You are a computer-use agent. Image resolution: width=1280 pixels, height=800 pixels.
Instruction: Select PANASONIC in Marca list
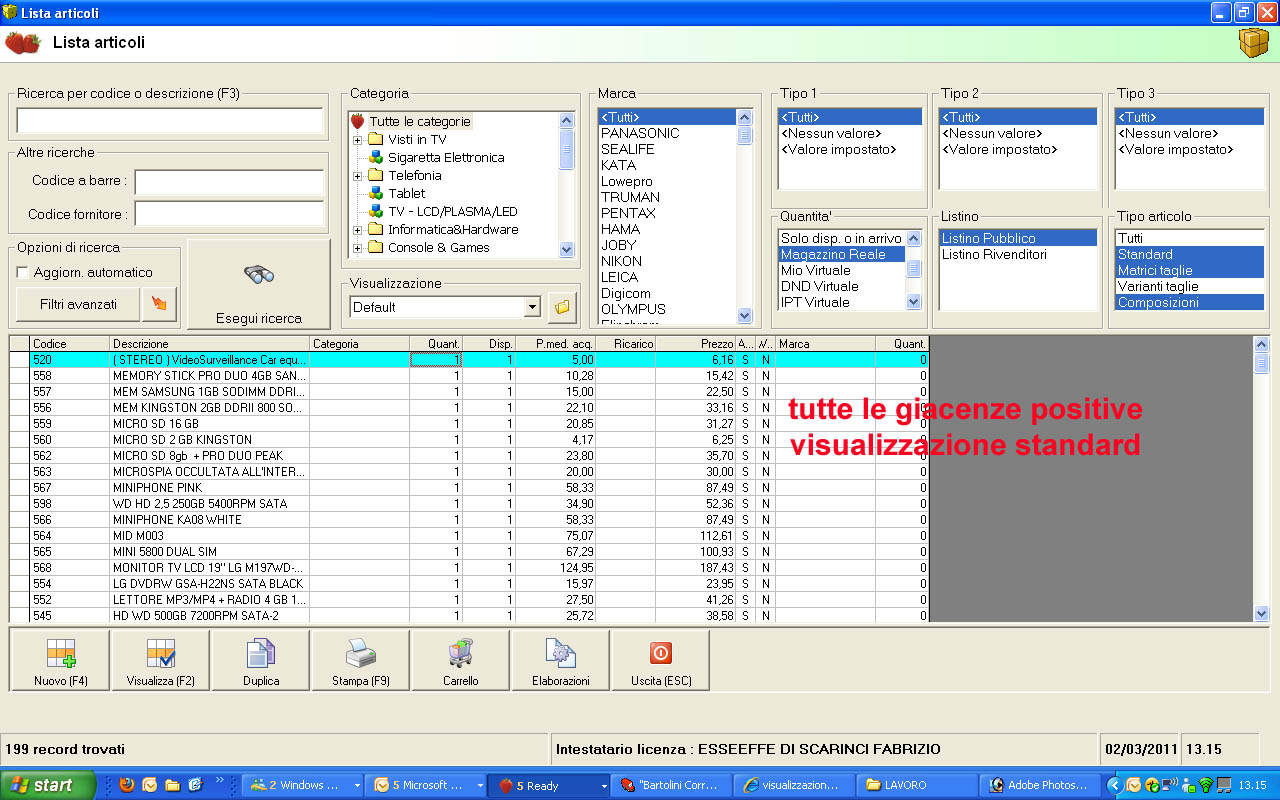667,133
